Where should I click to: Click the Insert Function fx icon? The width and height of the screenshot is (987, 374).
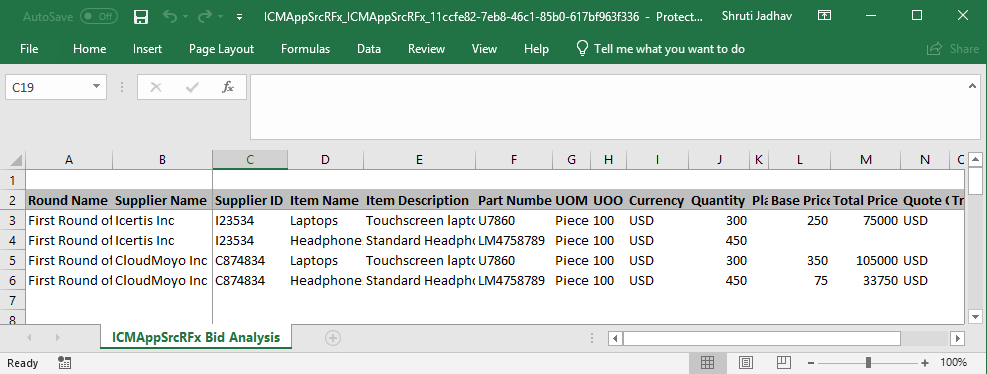coord(228,88)
